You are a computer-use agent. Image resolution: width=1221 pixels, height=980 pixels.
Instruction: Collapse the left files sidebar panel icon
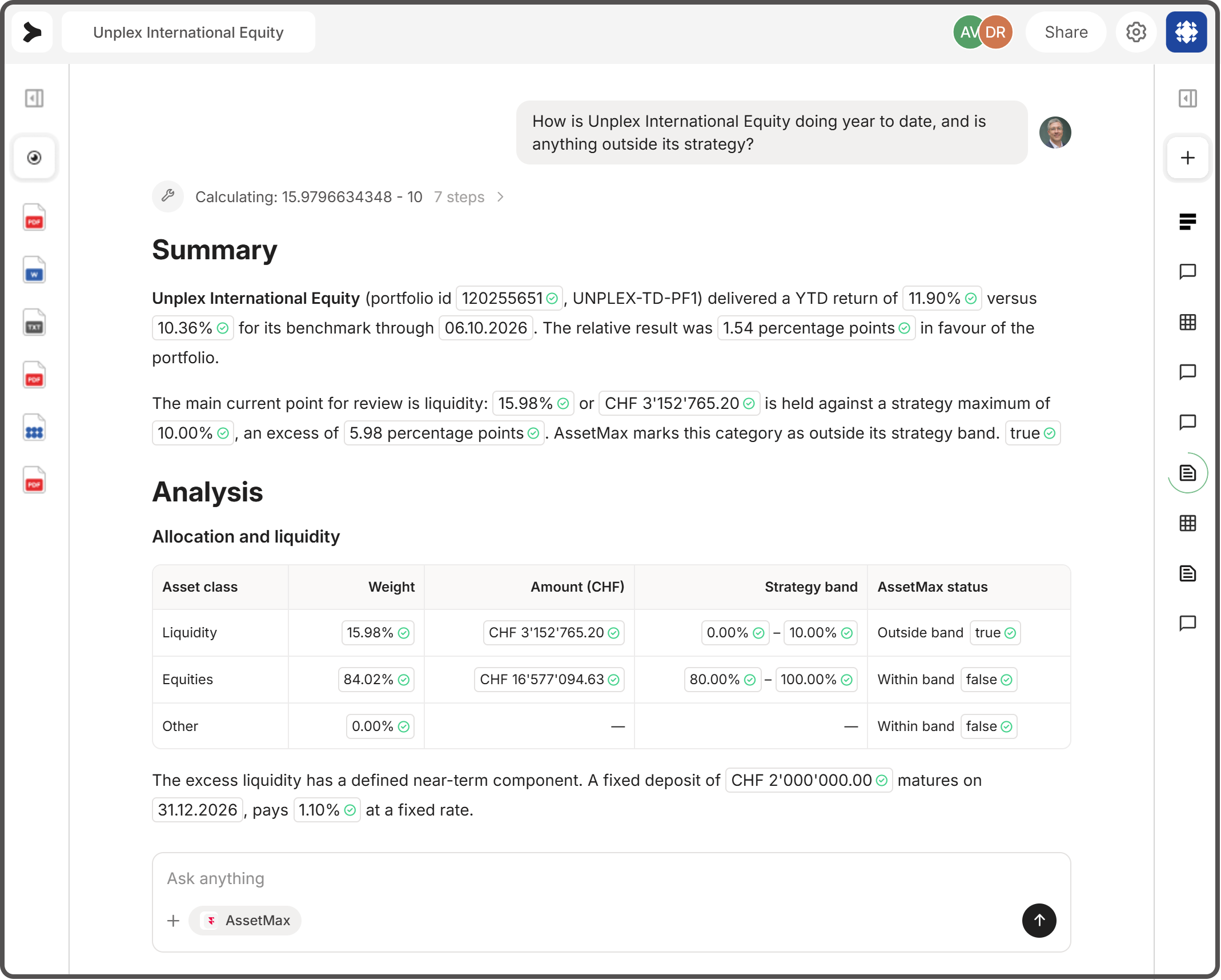click(x=34, y=98)
